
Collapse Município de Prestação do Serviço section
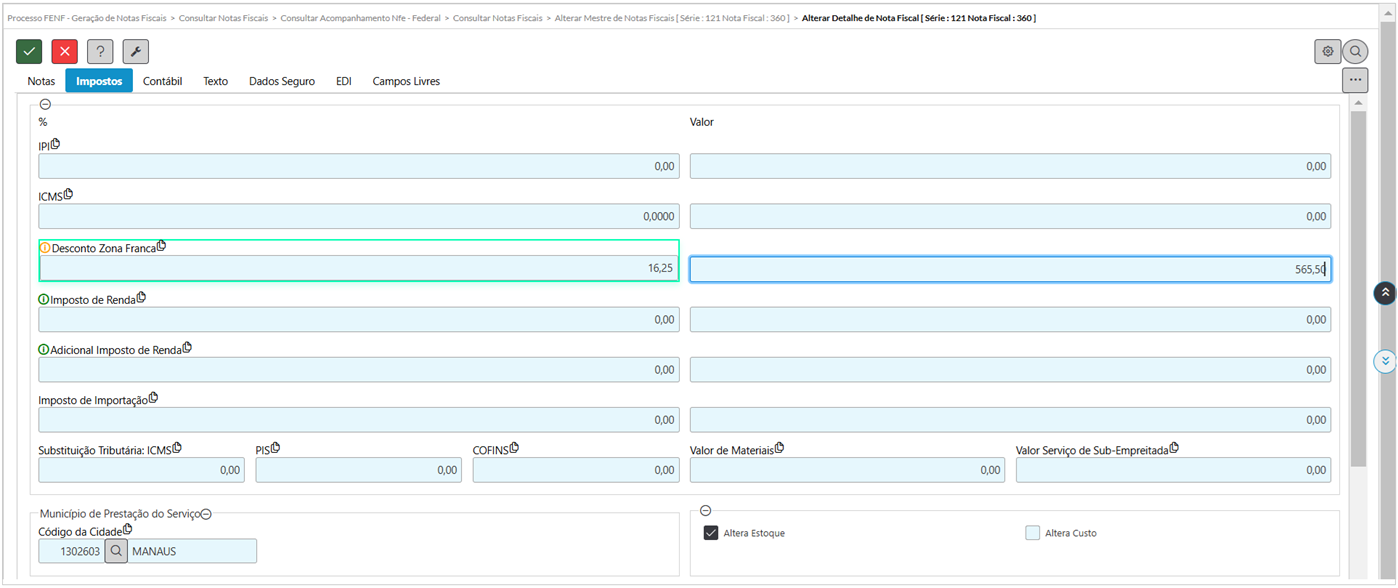[x=206, y=513]
